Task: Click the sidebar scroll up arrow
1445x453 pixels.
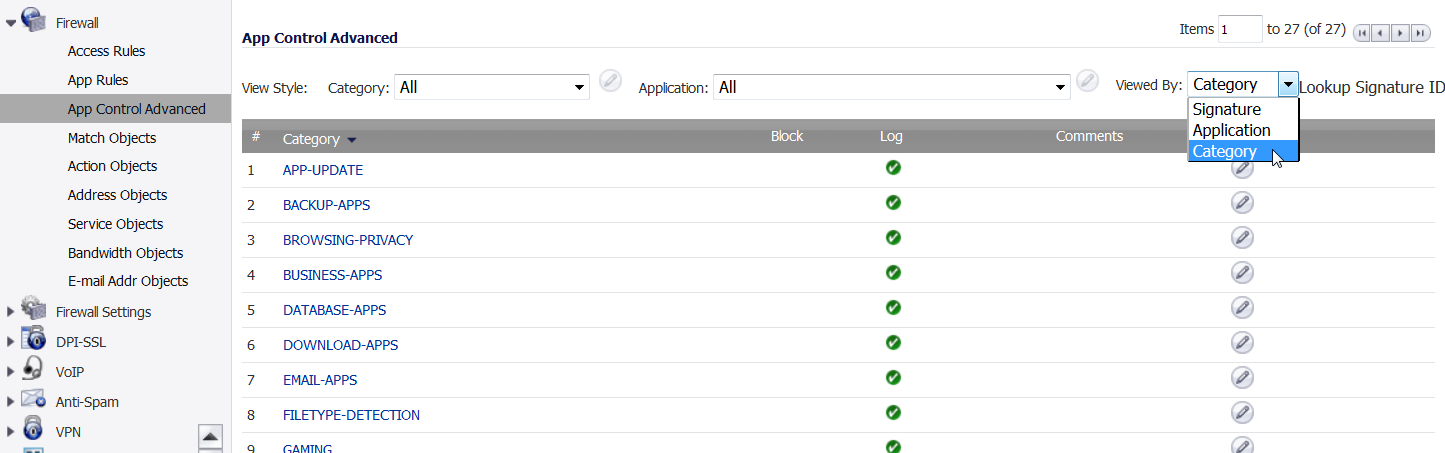Action: coord(210,436)
